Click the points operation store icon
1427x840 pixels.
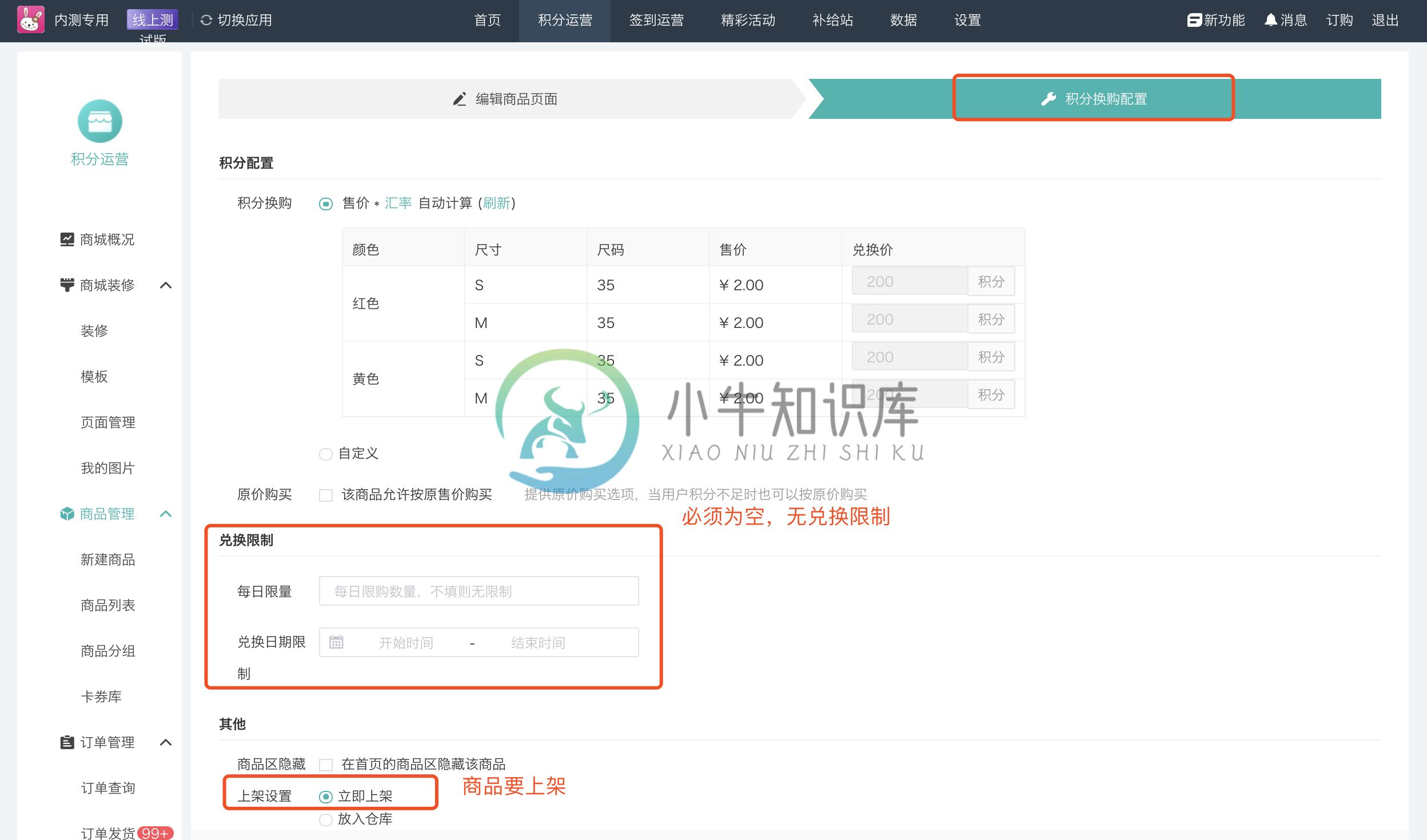click(100, 121)
